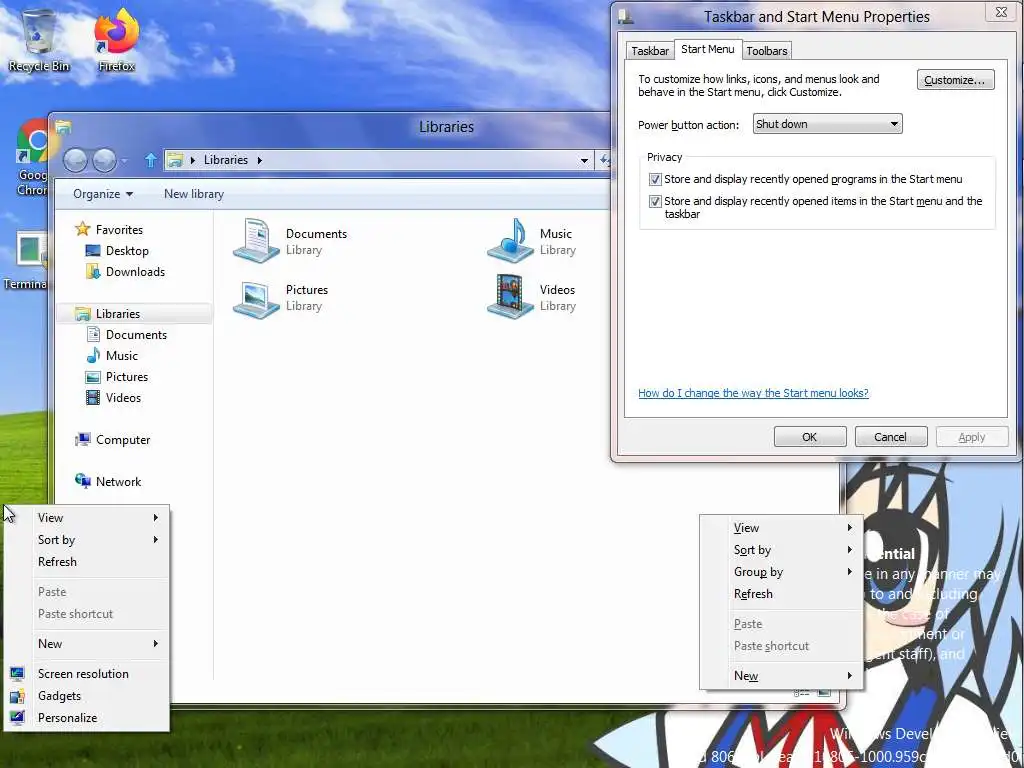
Task: Click New library toolbar button
Action: click(x=194, y=194)
